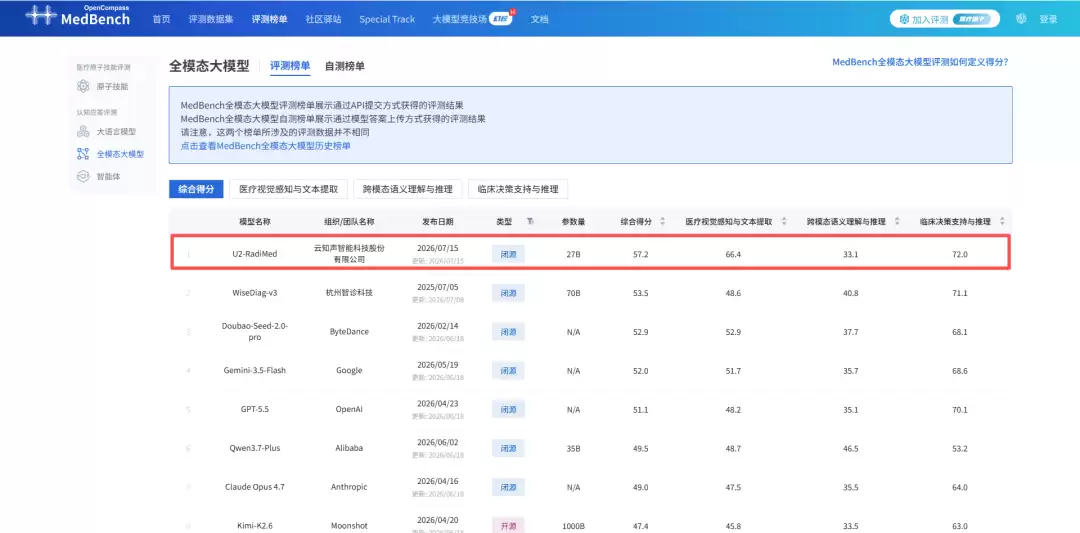
Task: Click the 智能体 sidebar icon
Action: [x=83, y=176]
